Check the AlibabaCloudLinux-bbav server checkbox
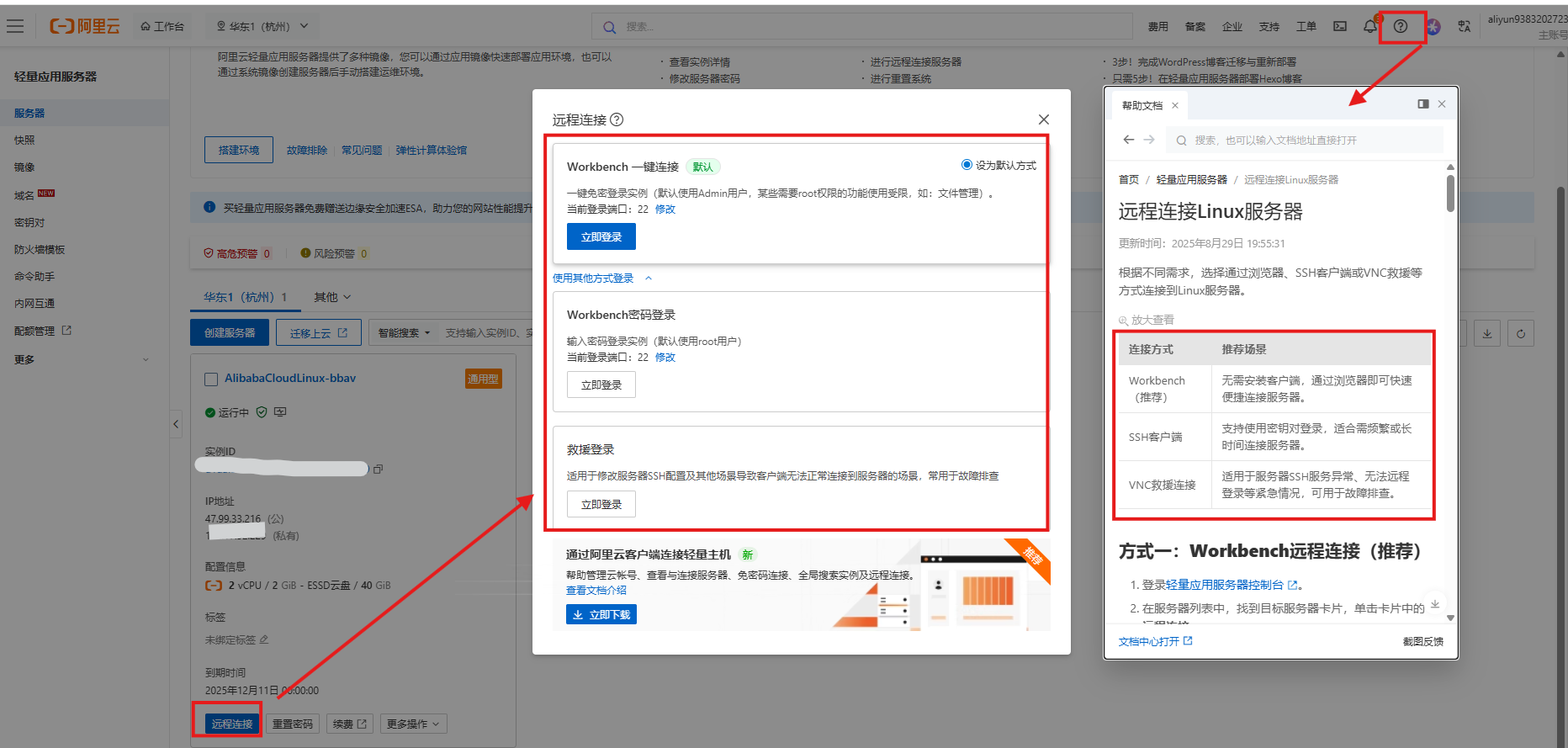This screenshot has height=748, width=1568. [x=211, y=379]
